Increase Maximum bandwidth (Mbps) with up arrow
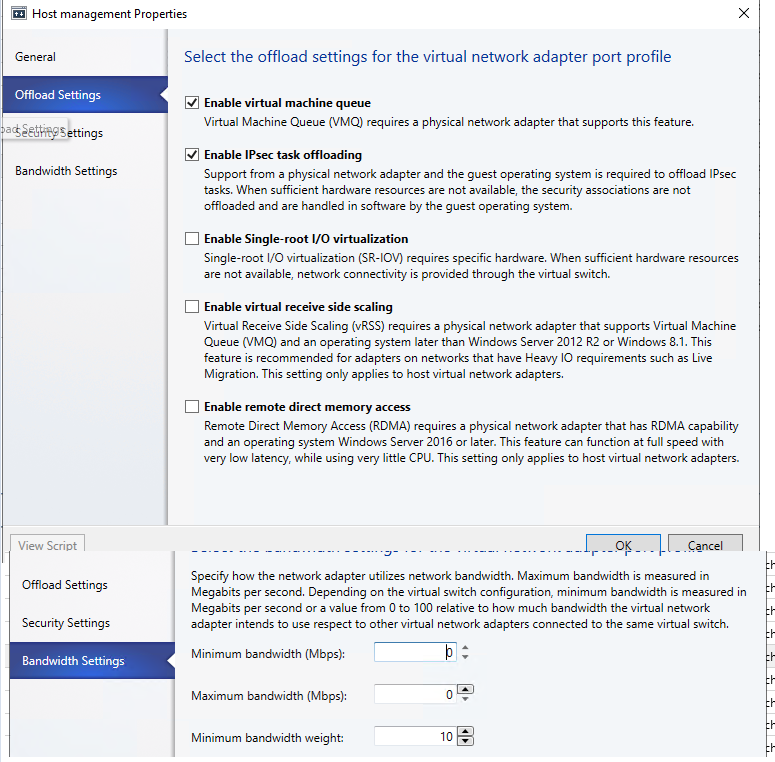This screenshot has width=775, height=762. click(465, 690)
